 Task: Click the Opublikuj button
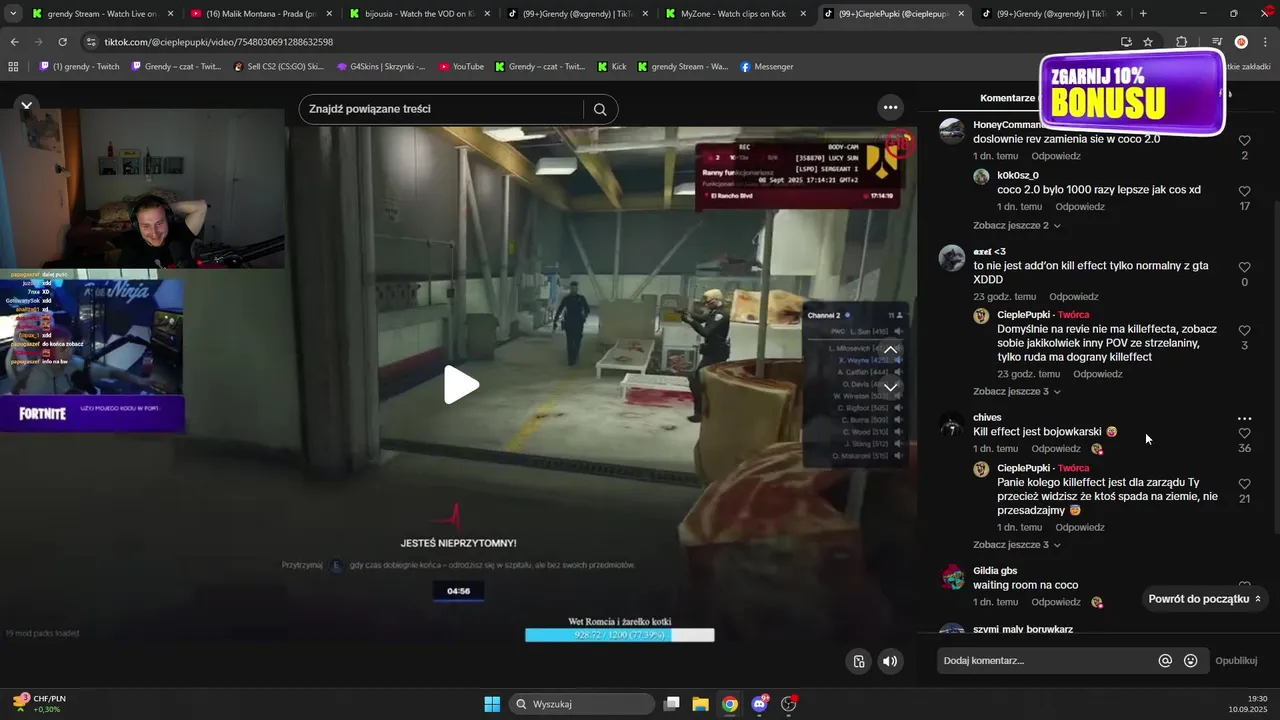pos(1236,661)
